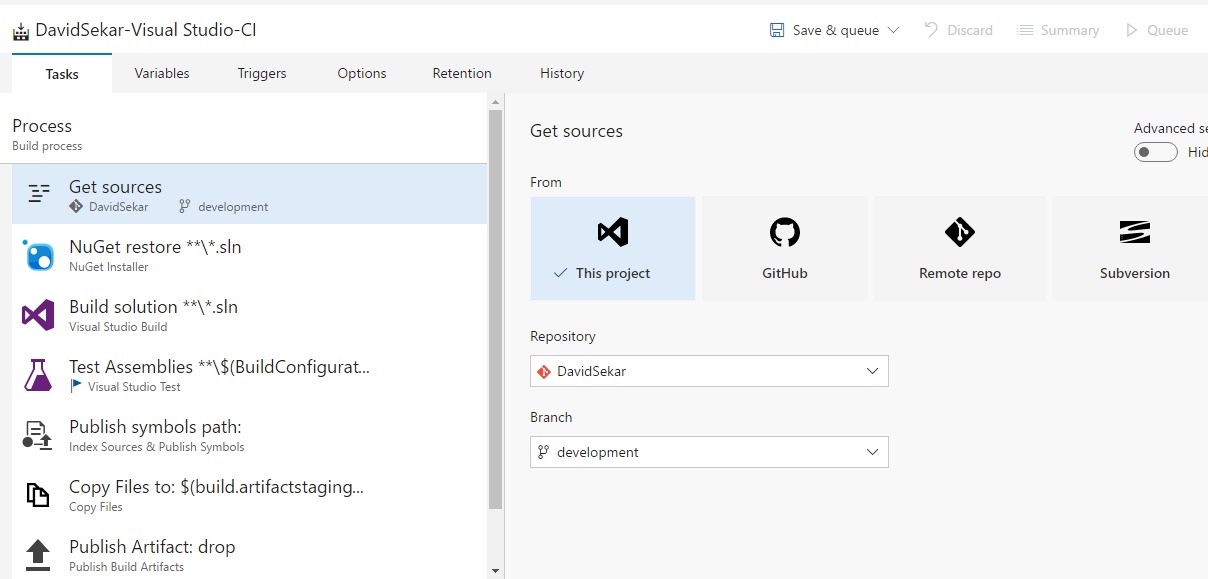This screenshot has width=1208, height=579.
Task: Click the Repository dropdown chevron arrow
Action: point(873,371)
